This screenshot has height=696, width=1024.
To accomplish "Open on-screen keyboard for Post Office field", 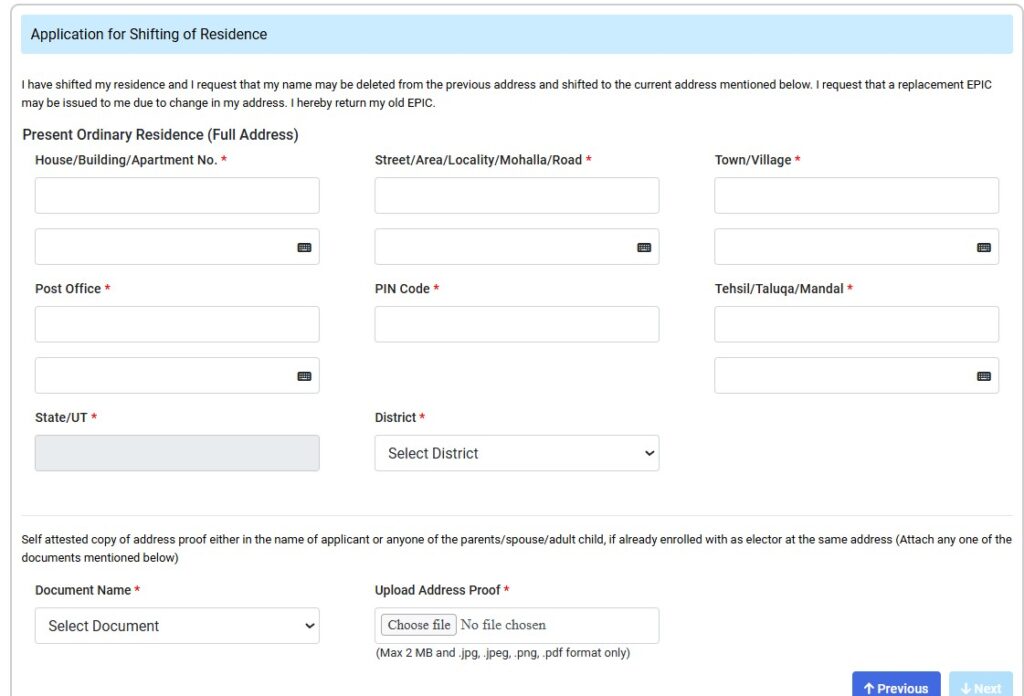I will (305, 375).
